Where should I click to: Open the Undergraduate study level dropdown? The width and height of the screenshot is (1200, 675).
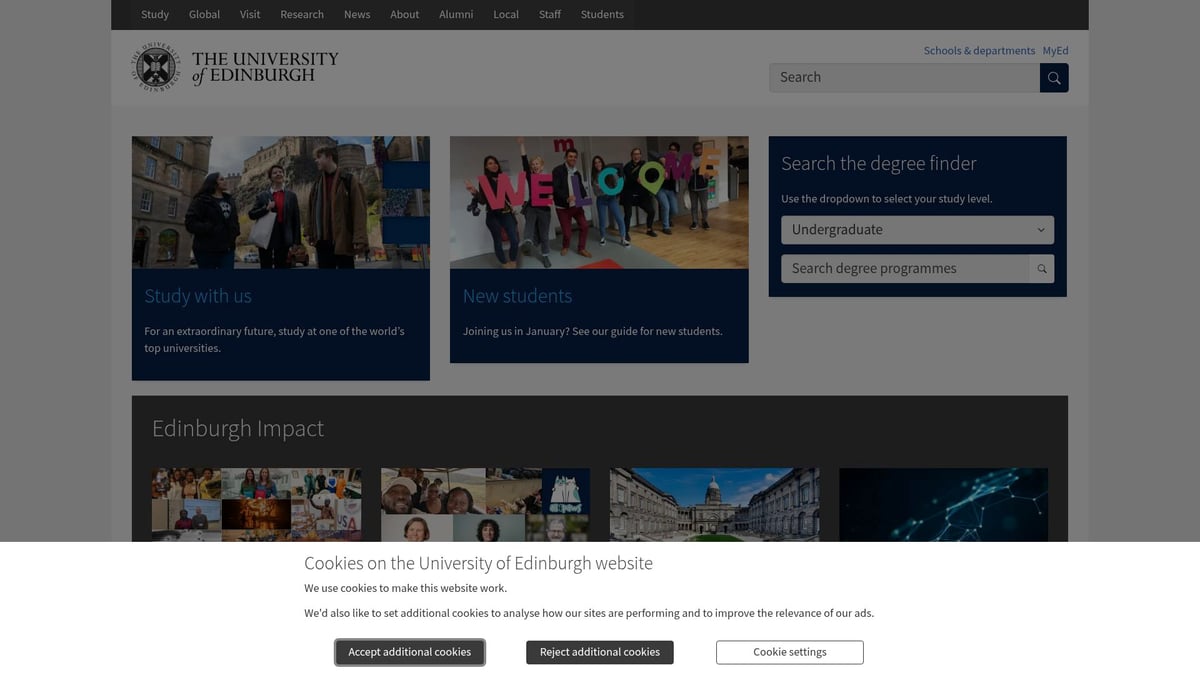pos(917,230)
